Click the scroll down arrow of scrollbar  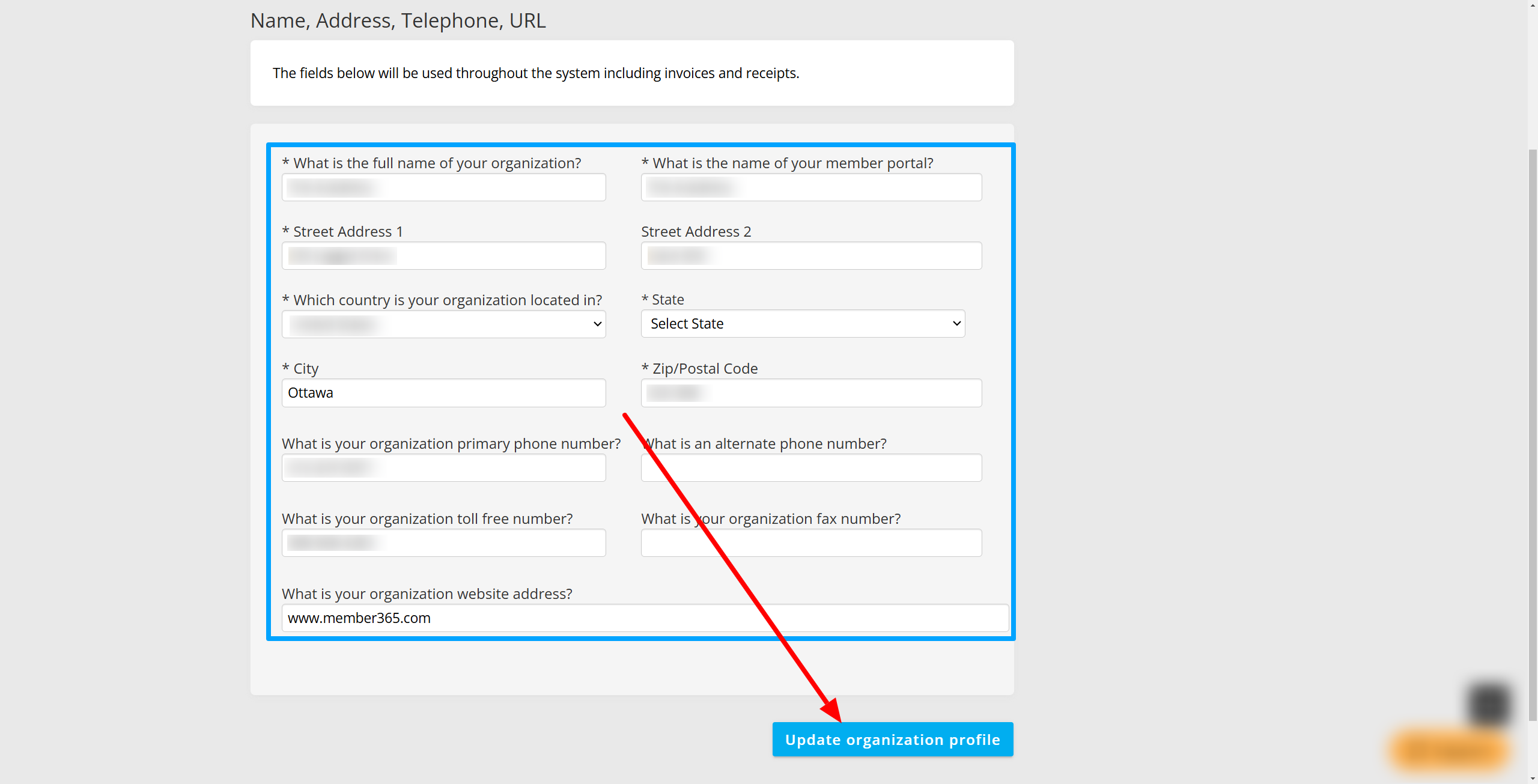1533,779
